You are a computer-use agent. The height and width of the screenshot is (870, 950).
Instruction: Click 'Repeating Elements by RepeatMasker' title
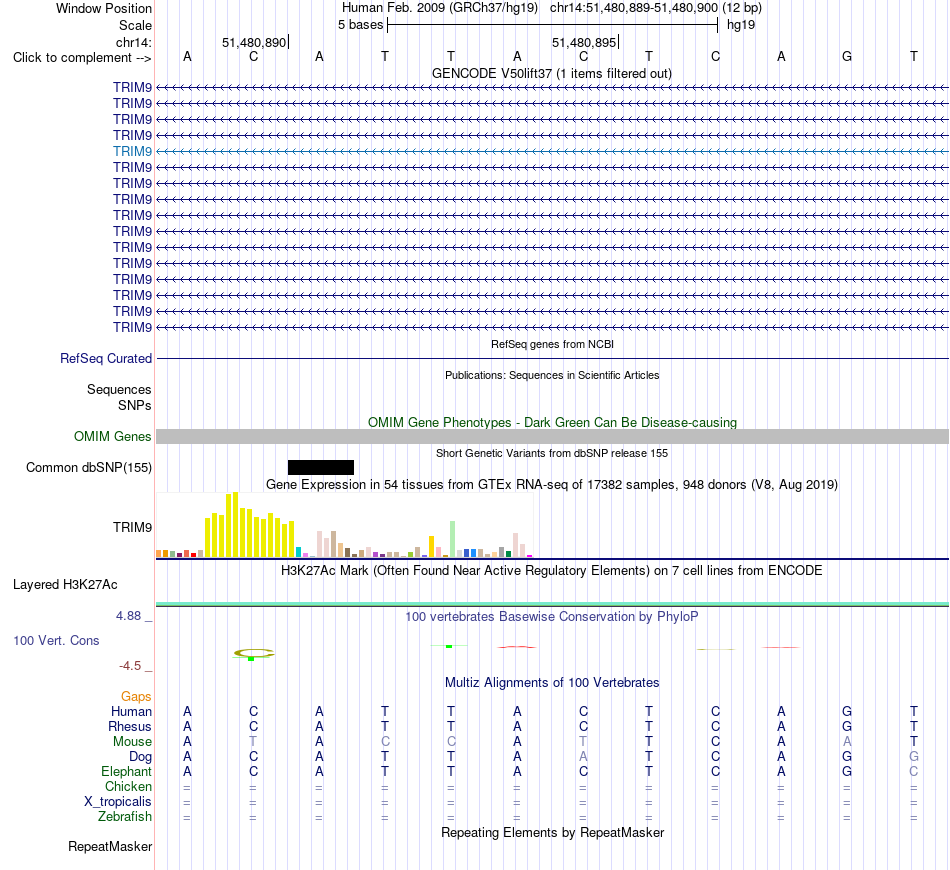(x=552, y=833)
